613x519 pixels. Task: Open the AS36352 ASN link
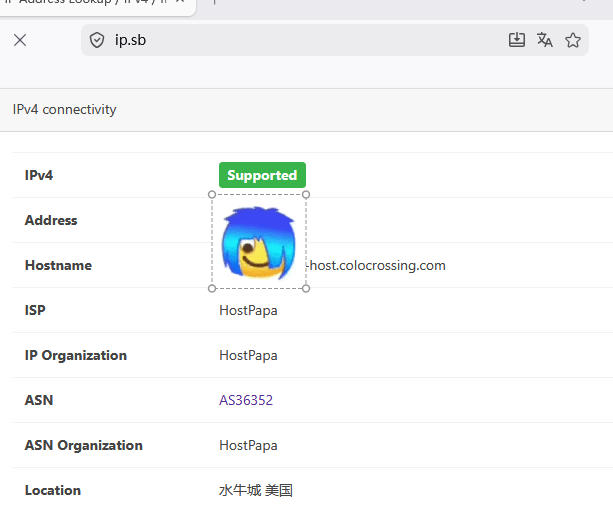246,400
